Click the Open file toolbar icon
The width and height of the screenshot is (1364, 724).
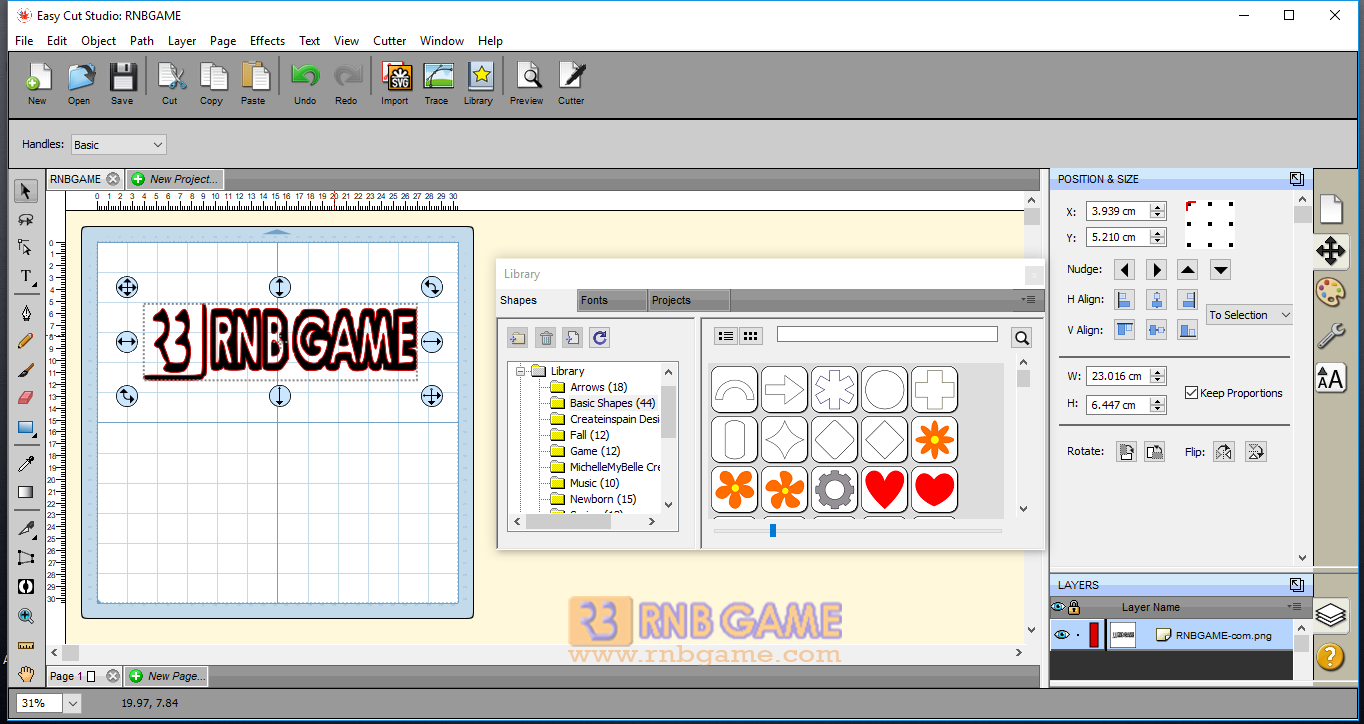[x=79, y=82]
